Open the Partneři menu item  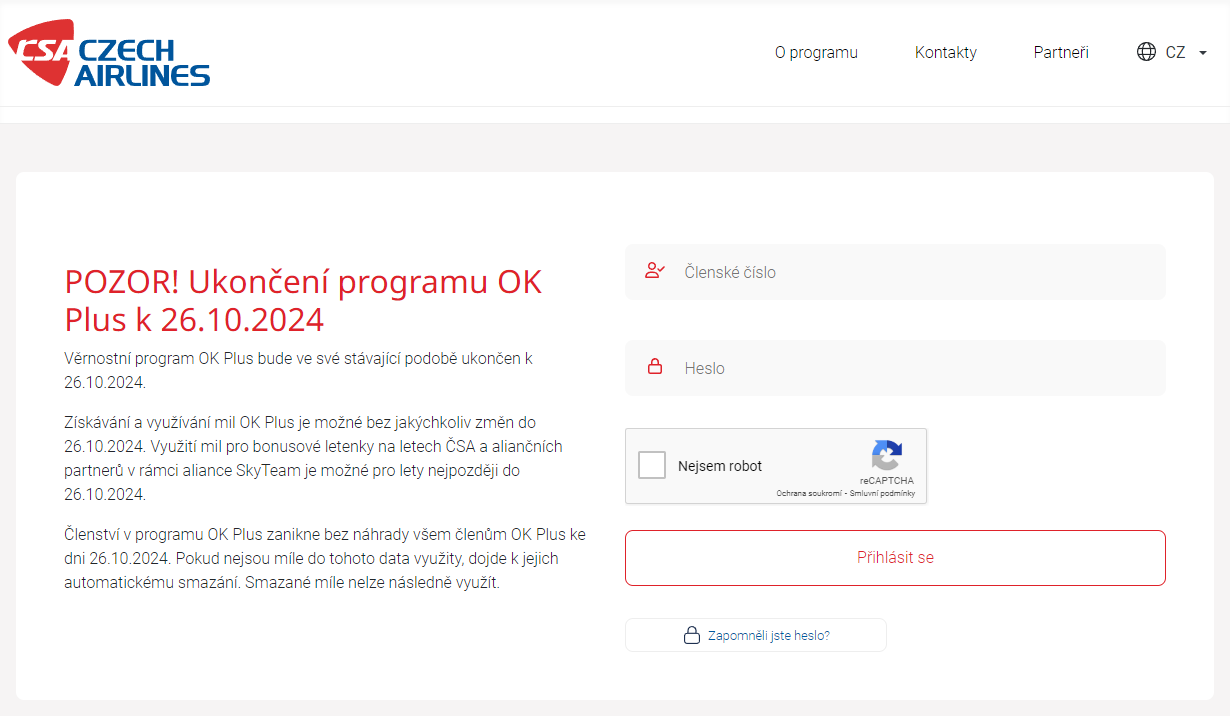click(x=1061, y=53)
